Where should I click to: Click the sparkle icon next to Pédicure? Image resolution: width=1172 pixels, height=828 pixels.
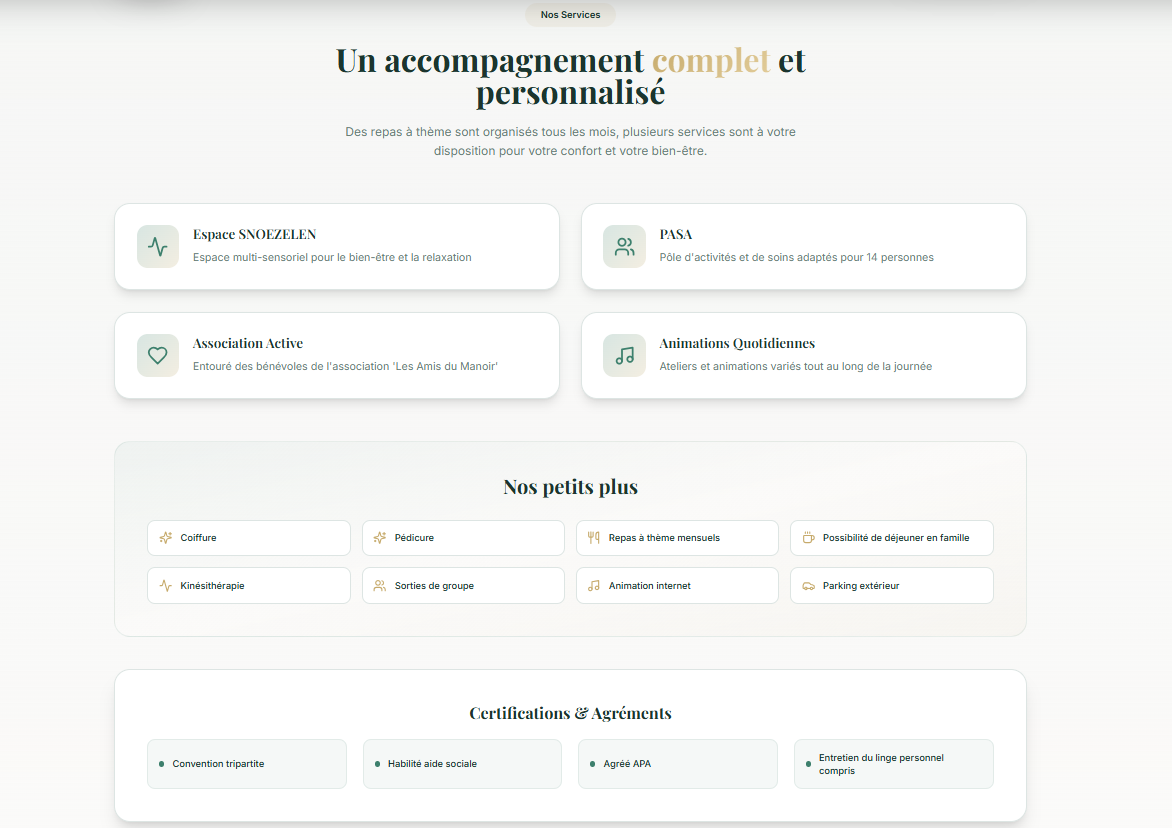coord(379,537)
